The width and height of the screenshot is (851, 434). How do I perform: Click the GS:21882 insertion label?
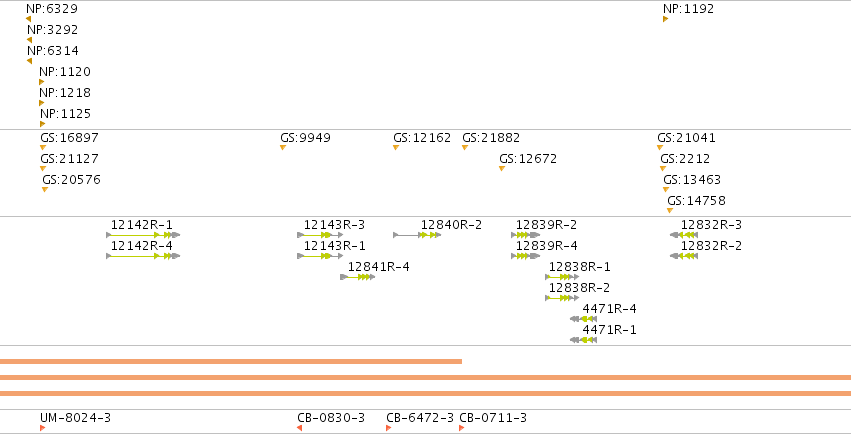coord(491,138)
